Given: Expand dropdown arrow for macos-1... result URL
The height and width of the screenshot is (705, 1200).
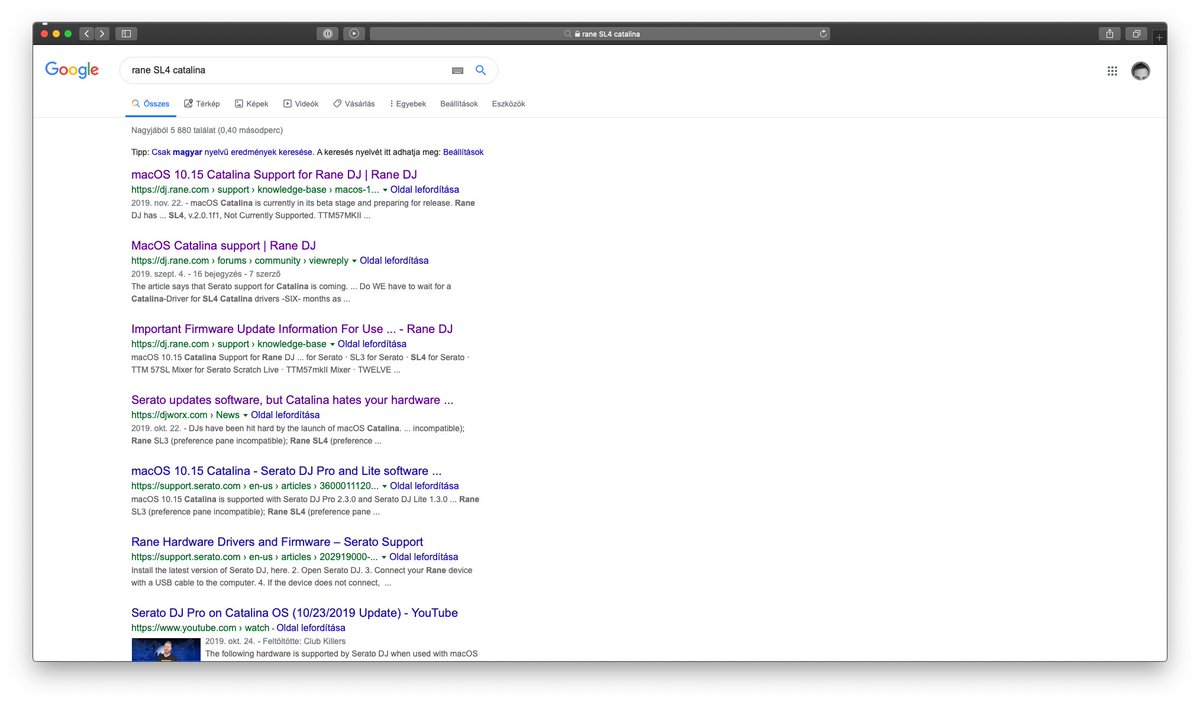Looking at the screenshot, I should click(x=384, y=190).
